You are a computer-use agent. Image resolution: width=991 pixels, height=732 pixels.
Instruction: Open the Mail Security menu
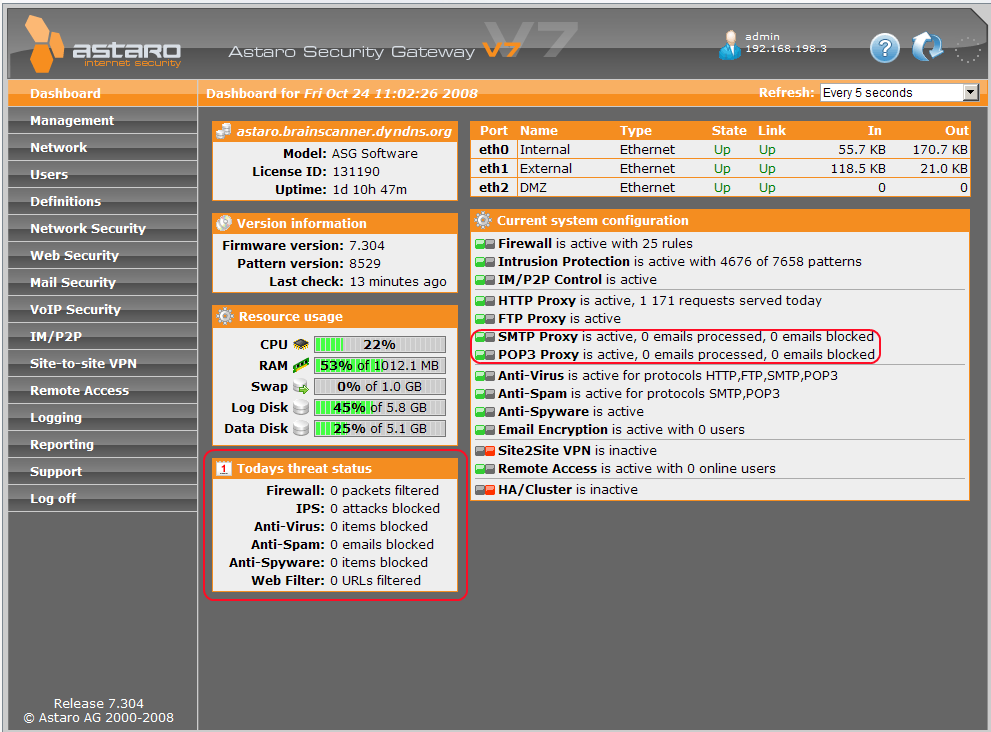[x=102, y=283]
